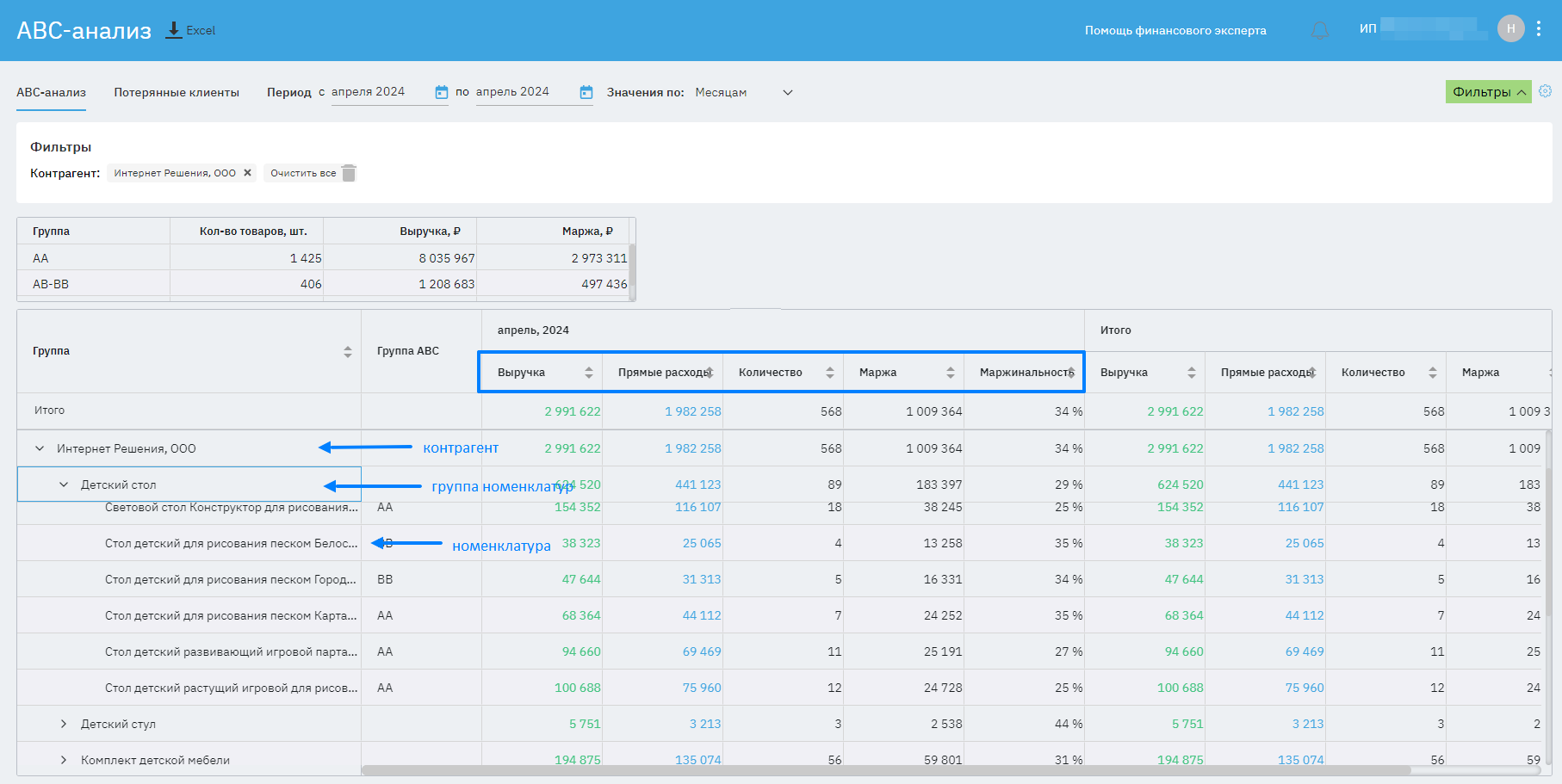Open the end period calendar picker

click(586, 92)
